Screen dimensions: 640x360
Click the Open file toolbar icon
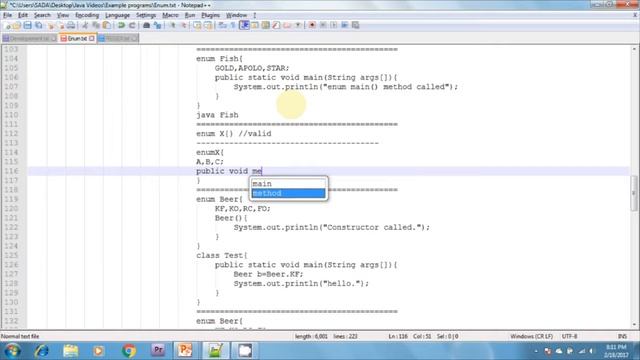click(17, 25)
